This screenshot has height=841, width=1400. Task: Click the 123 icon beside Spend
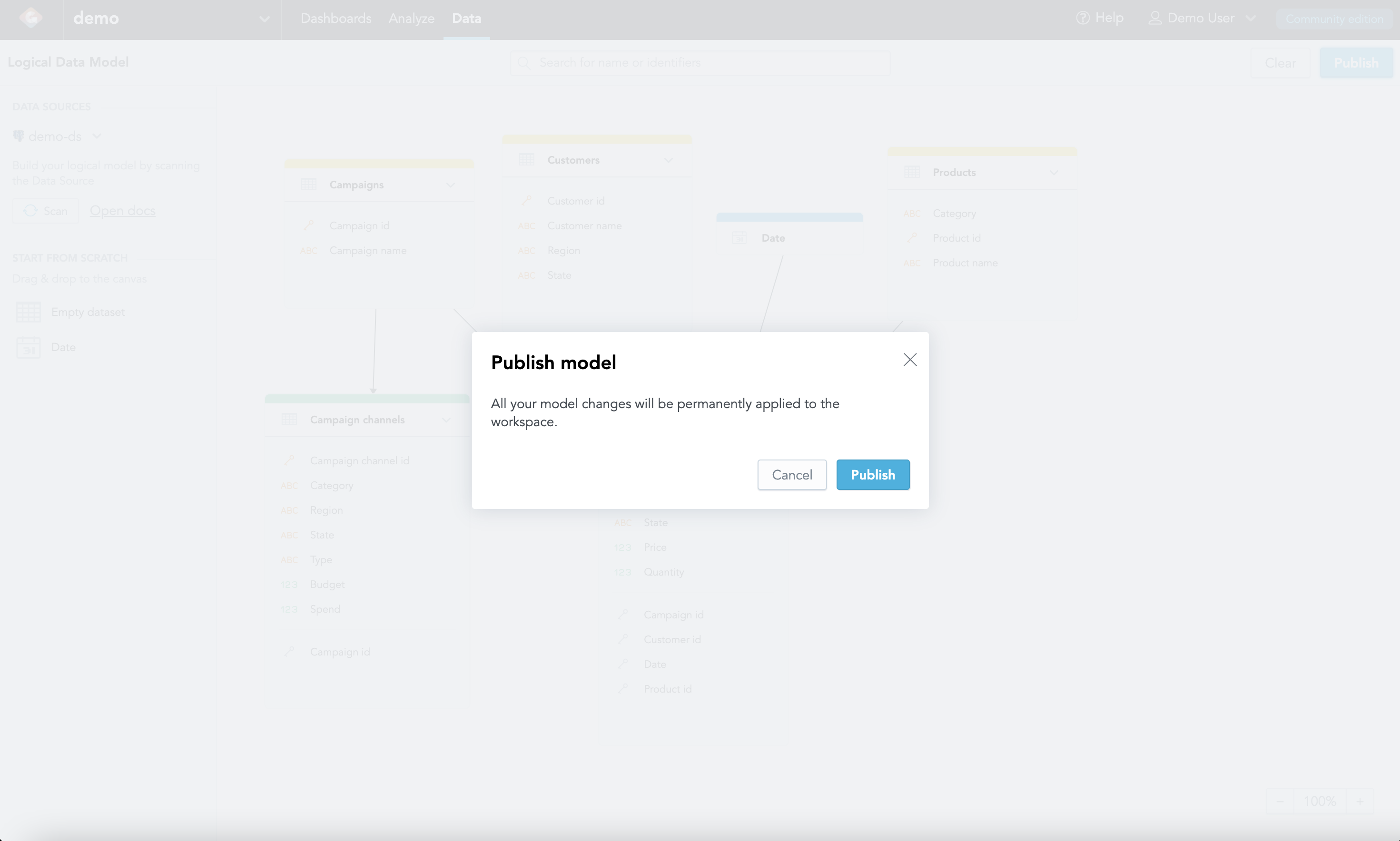289,609
